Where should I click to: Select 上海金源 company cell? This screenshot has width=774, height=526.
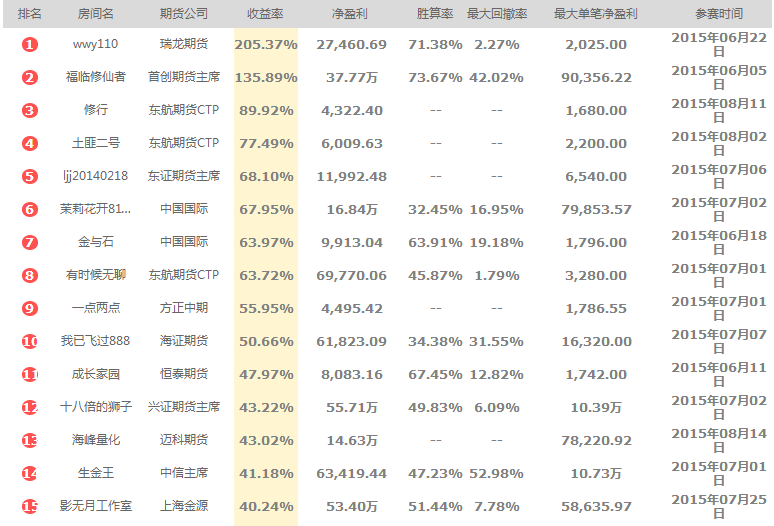tap(184, 506)
